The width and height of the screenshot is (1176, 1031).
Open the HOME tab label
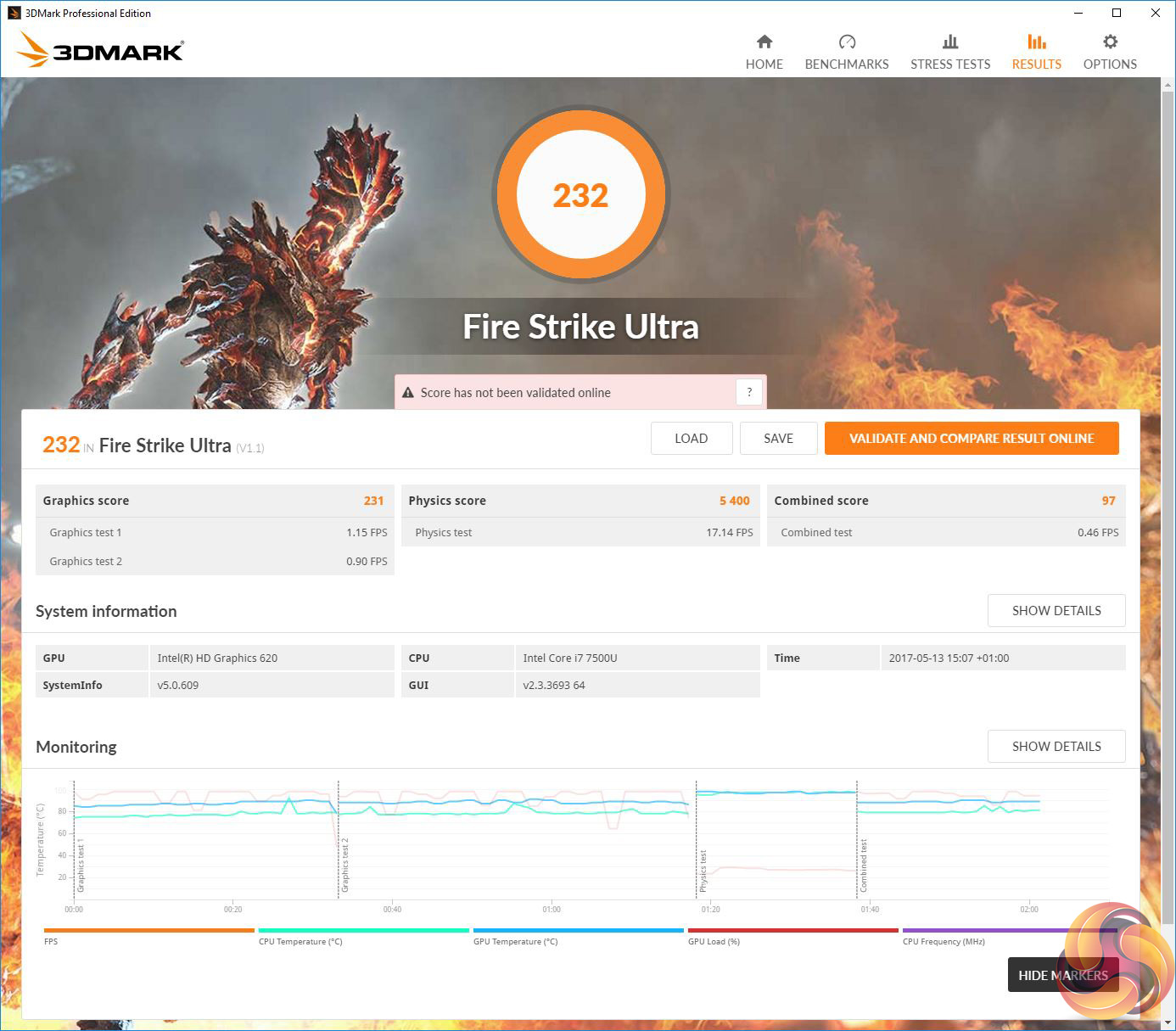[x=764, y=64]
